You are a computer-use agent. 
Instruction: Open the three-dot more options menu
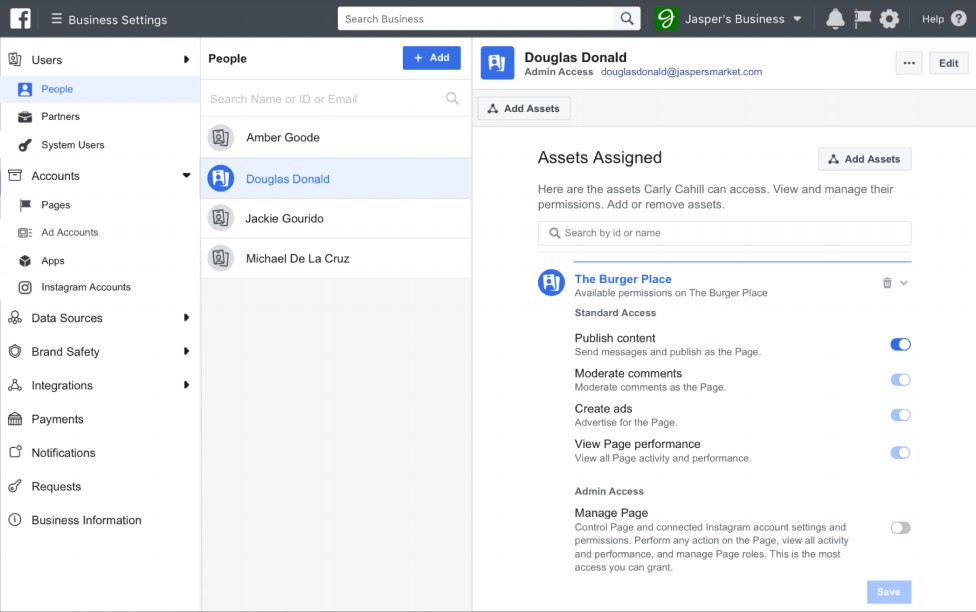(909, 63)
